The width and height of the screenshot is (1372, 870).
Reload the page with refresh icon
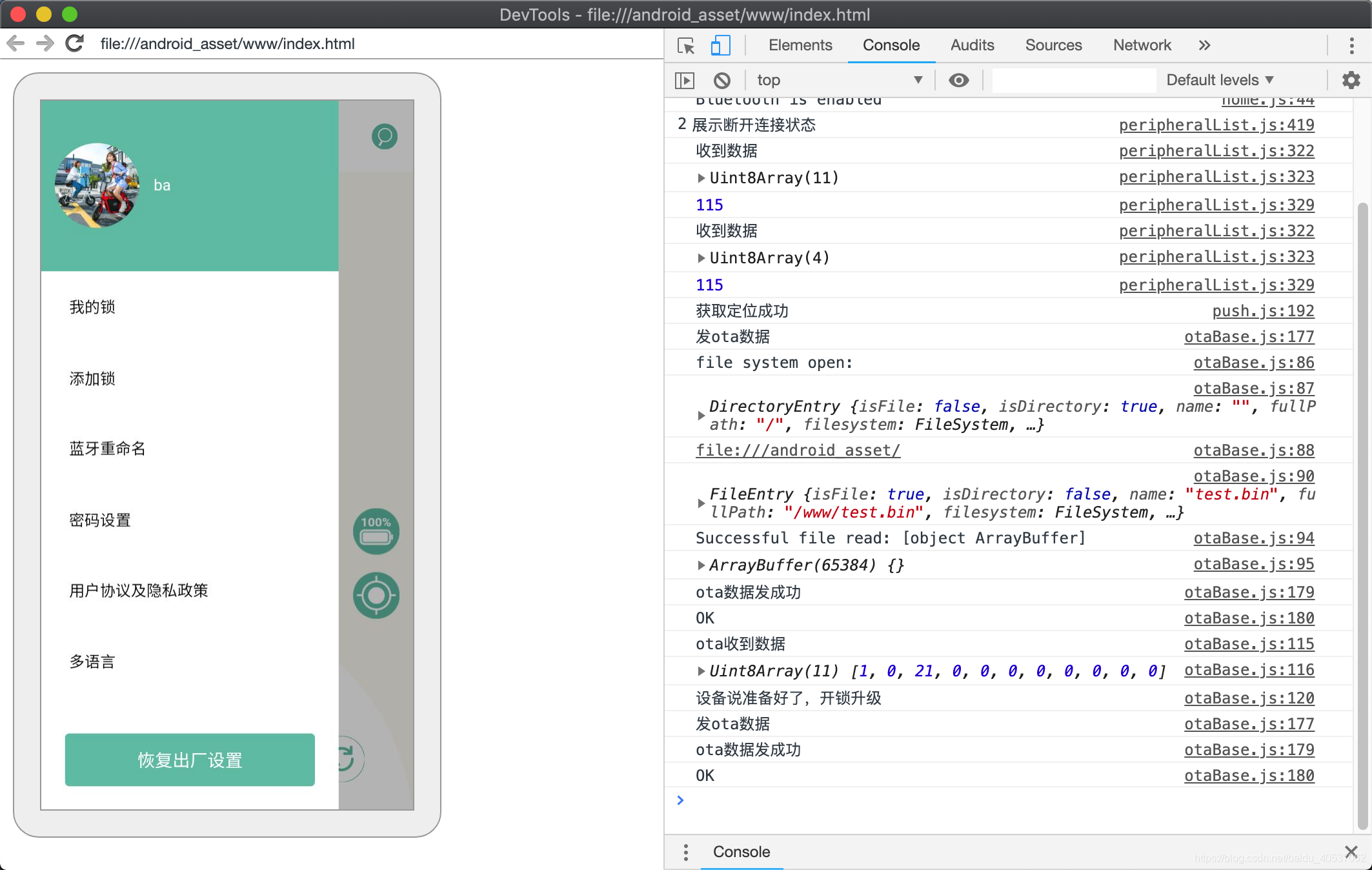[x=75, y=43]
